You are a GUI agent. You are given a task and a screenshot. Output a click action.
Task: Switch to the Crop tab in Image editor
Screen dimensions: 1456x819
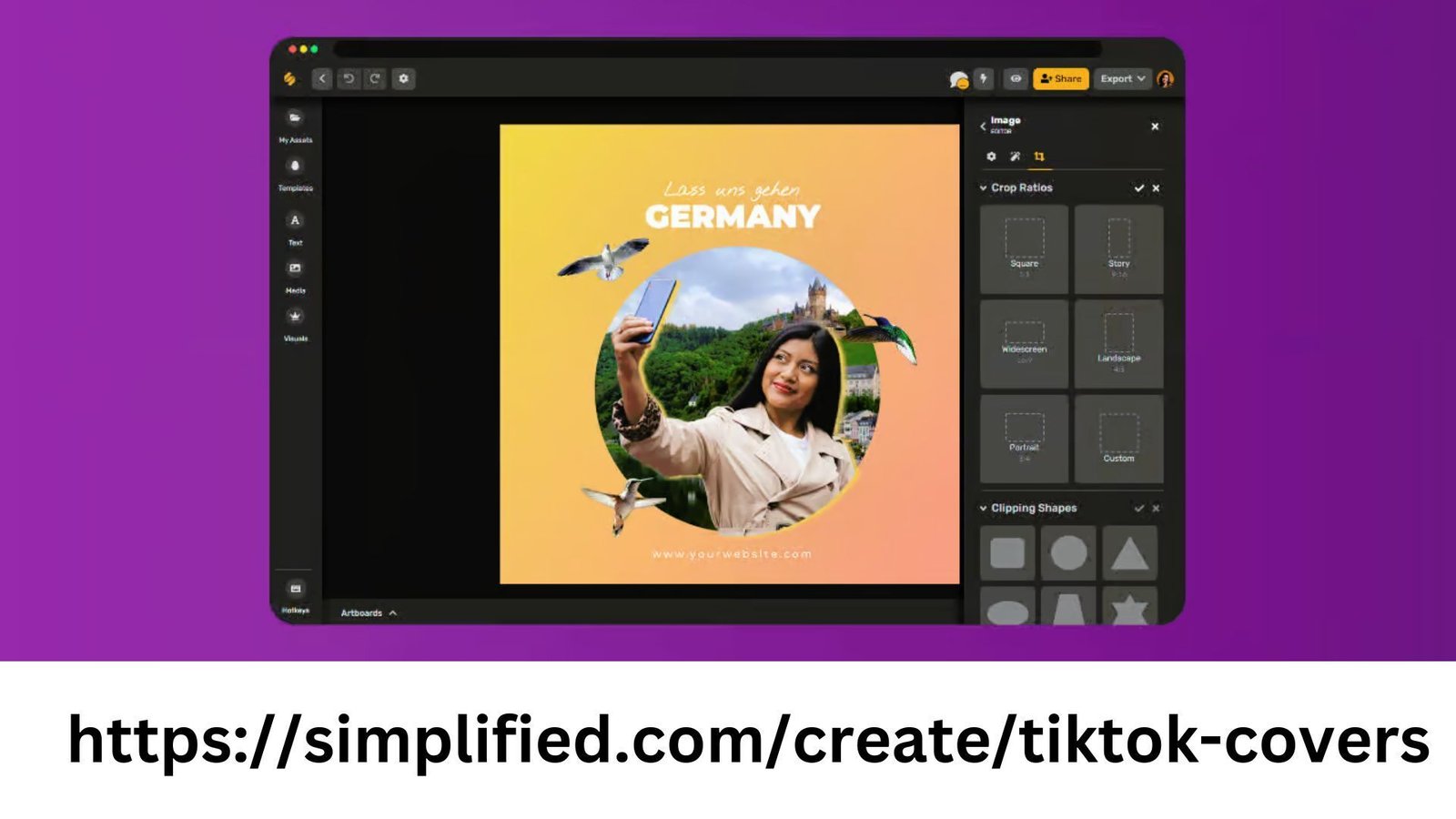(x=1038, y=157)
